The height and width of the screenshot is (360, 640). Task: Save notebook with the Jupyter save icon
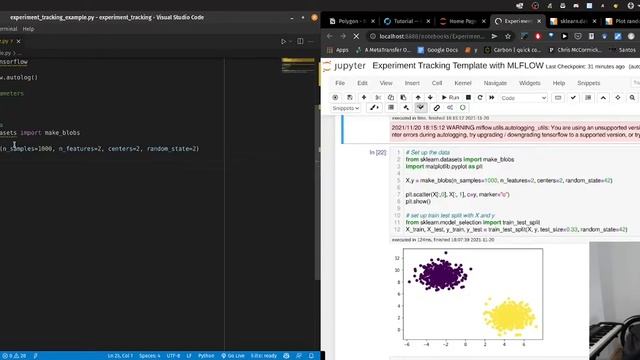pyautogui.click(x=350, y=98)
